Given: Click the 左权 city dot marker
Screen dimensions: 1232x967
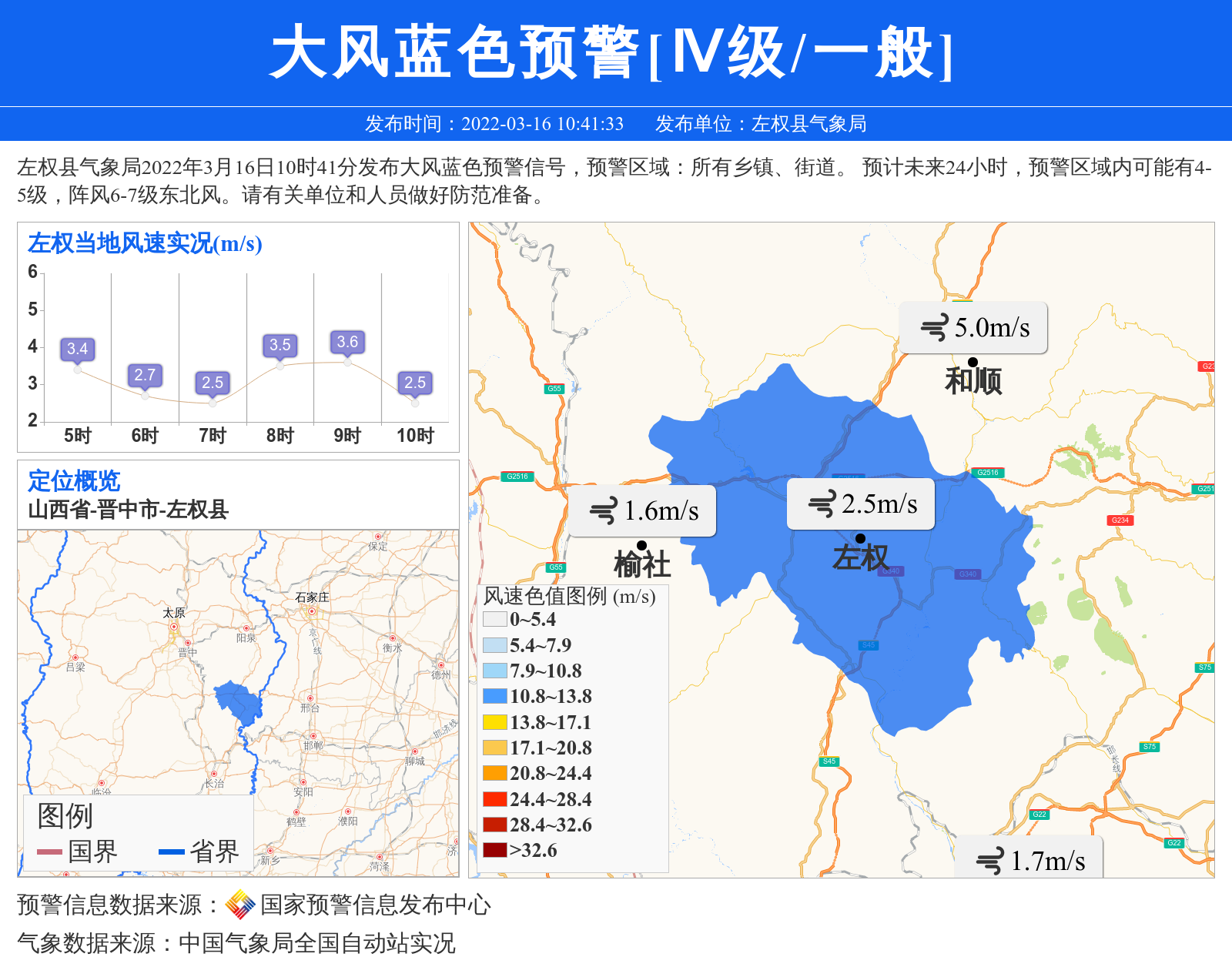Looking at the screenshot, I should pyautogui.click(x=860, y=538).
